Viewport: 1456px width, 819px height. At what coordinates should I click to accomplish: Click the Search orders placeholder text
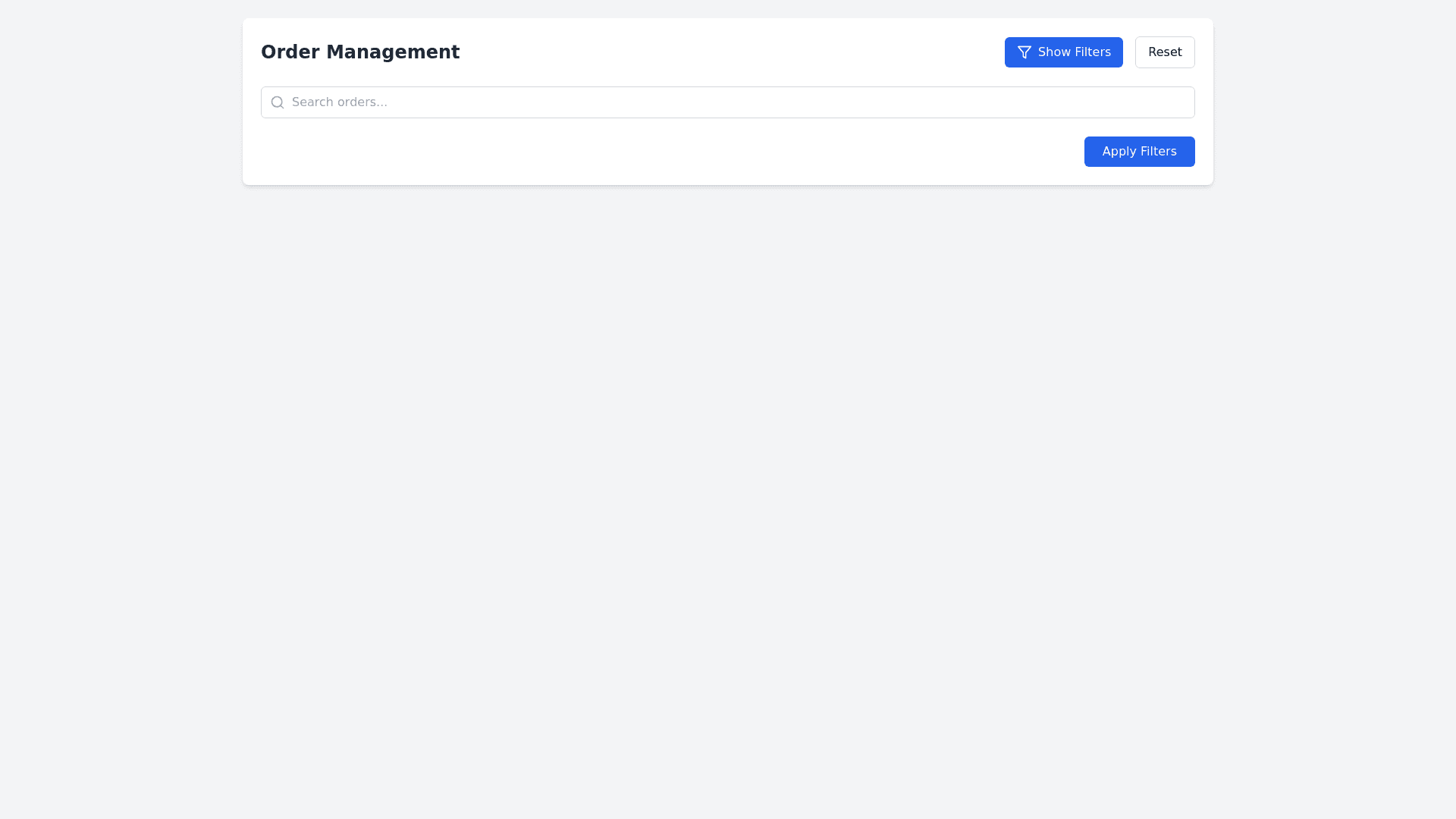click(x=340, y=102)
